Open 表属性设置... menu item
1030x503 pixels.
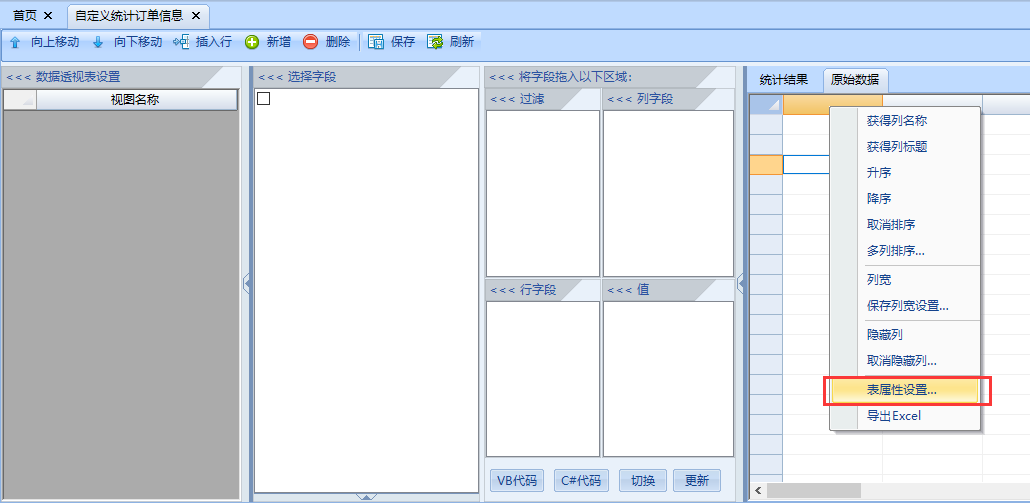coord(907,390)
